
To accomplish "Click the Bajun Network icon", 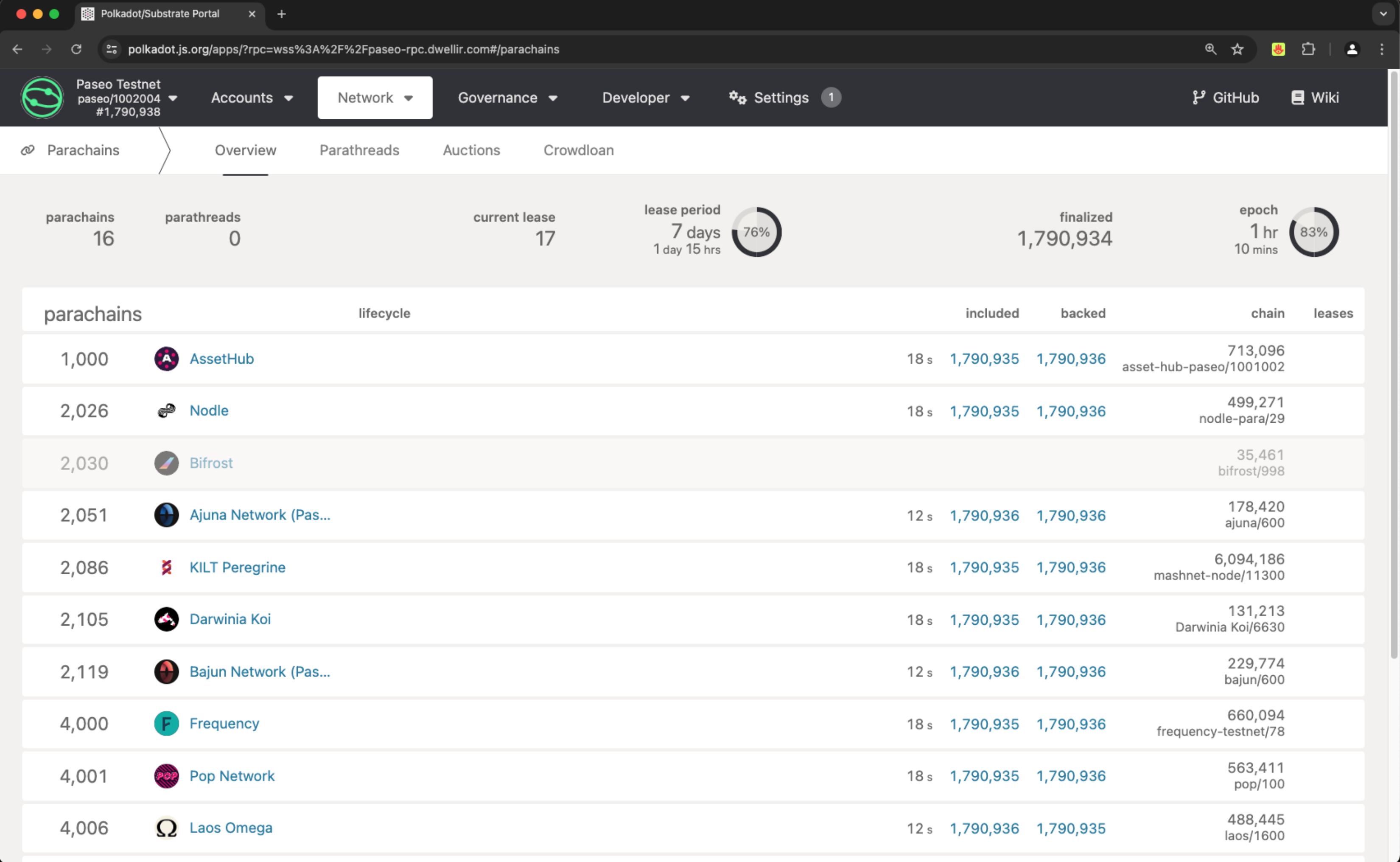I will [x=166, y=671].
